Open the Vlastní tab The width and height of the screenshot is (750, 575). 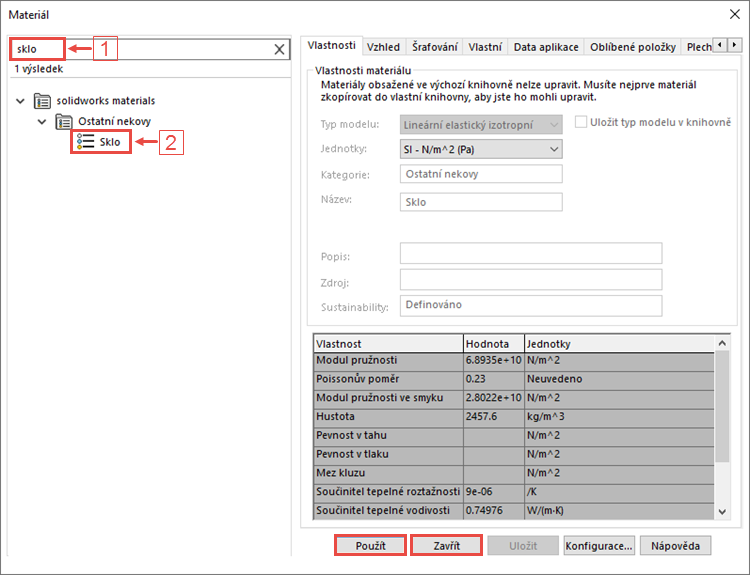(x=485, y=47)
